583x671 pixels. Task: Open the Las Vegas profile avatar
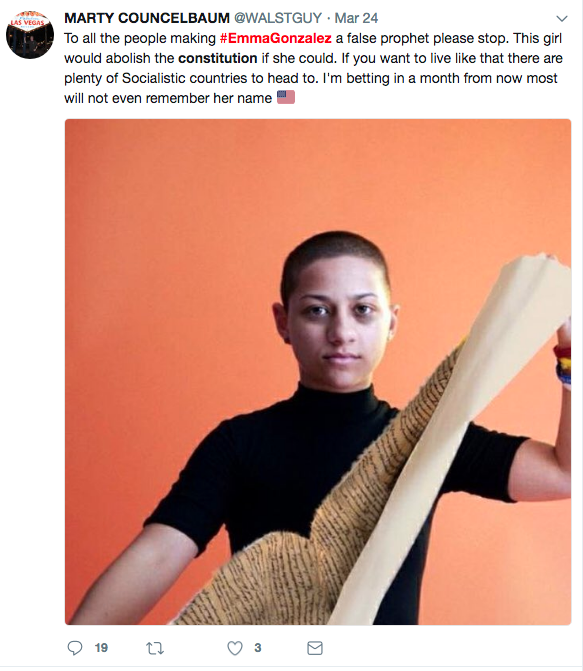[x=30, y=35]
